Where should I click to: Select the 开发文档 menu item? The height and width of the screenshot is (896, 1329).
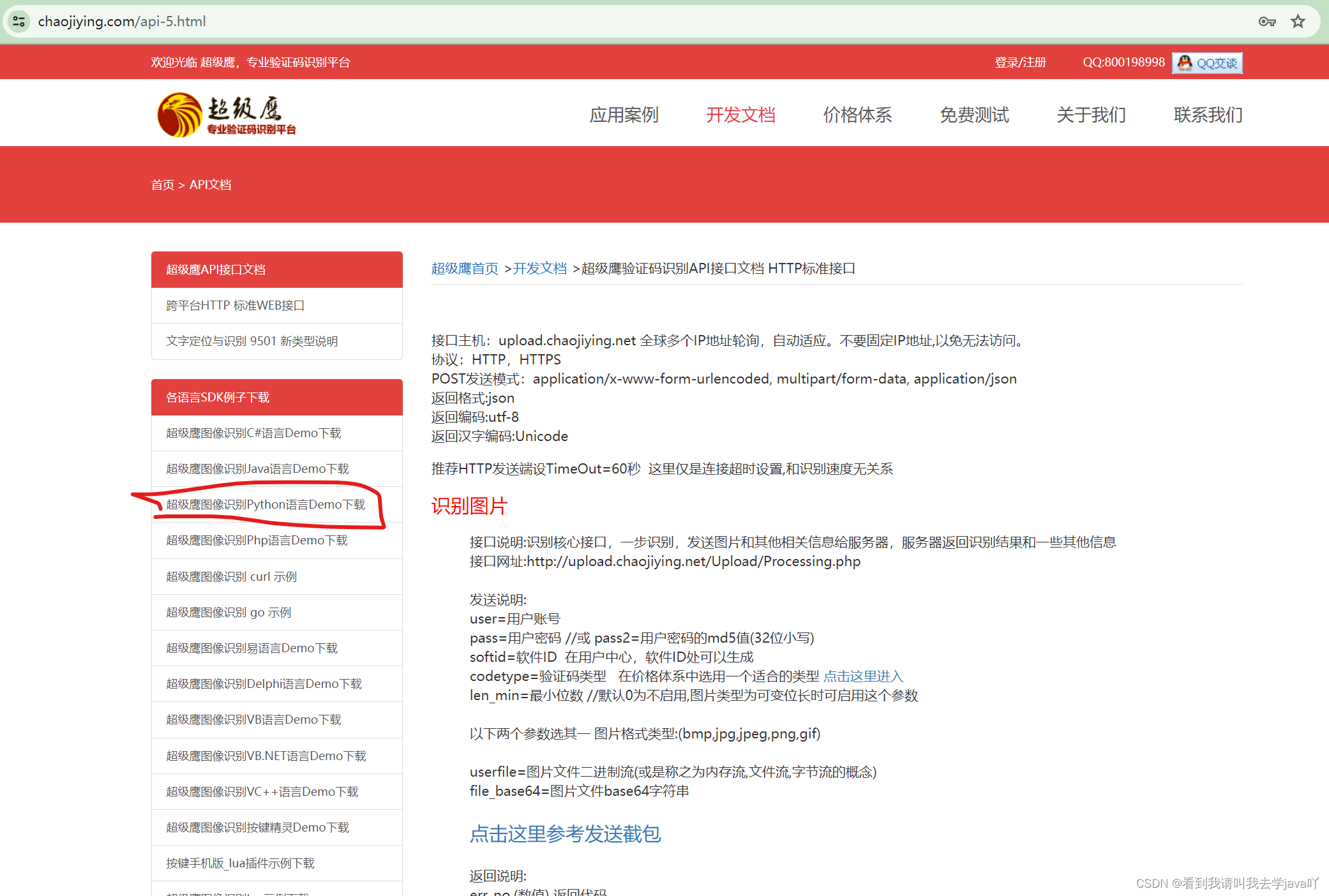coord(740,115)
